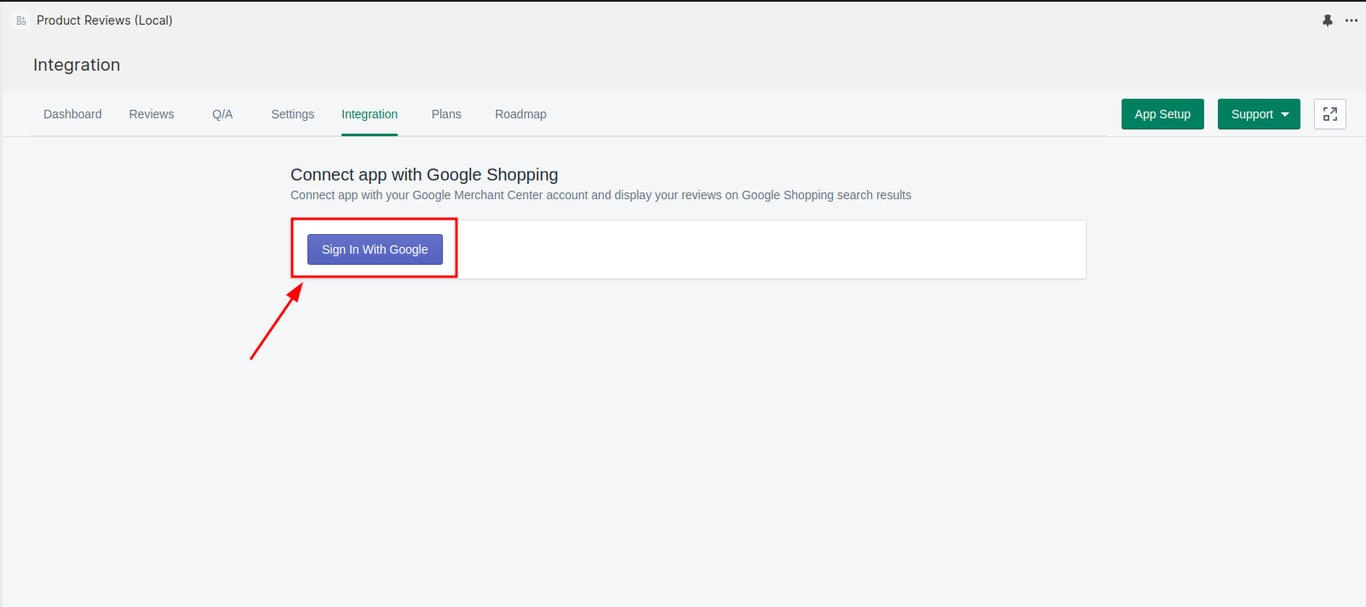Viewport: 1366px width, 607px height.
Task: Click Sign In With Google button
Action: 375,249
